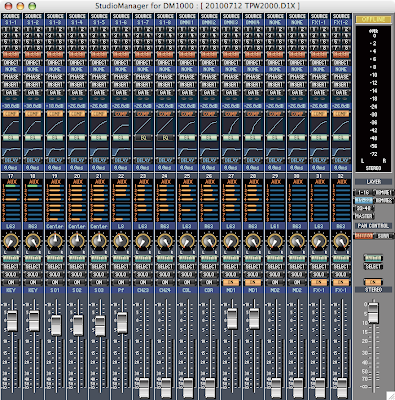Click the AUX send bars on channel 26
Screen dimensions: 395x400
tap(209, 203)
